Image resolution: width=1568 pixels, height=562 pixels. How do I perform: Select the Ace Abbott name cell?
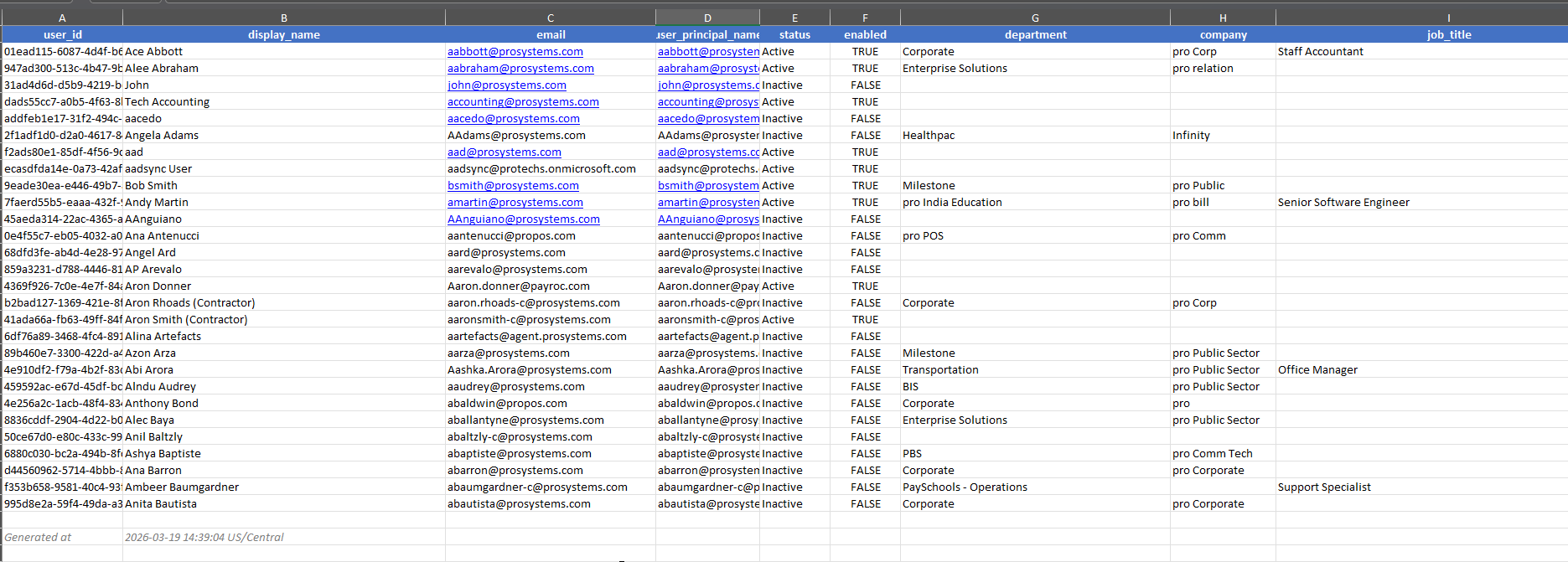[284, 51]
